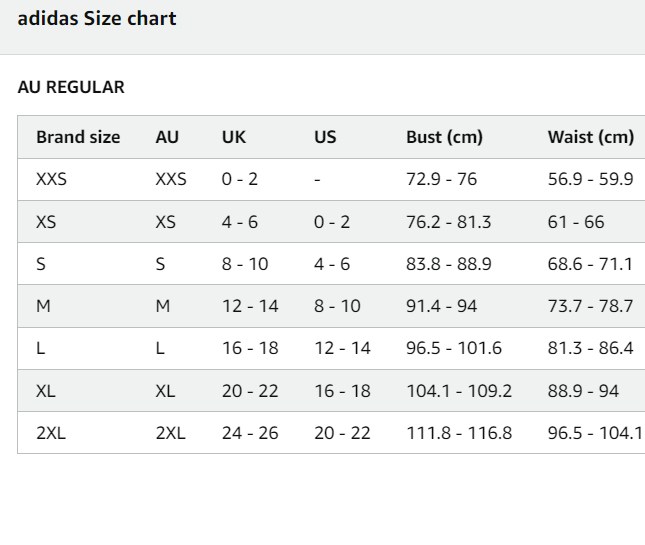Click the adidas Size chart heading
This screenshot has width=645, height=545.
point(97,19)
